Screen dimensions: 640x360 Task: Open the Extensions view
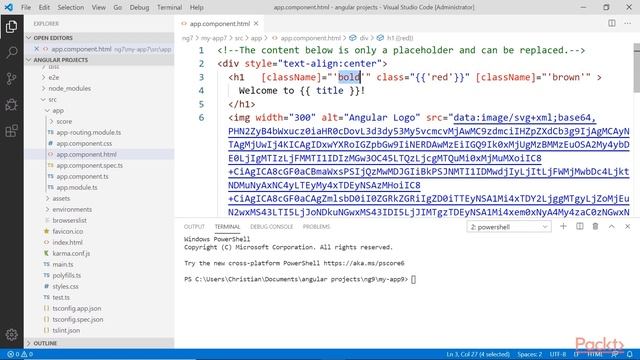(x=11, y=131)
